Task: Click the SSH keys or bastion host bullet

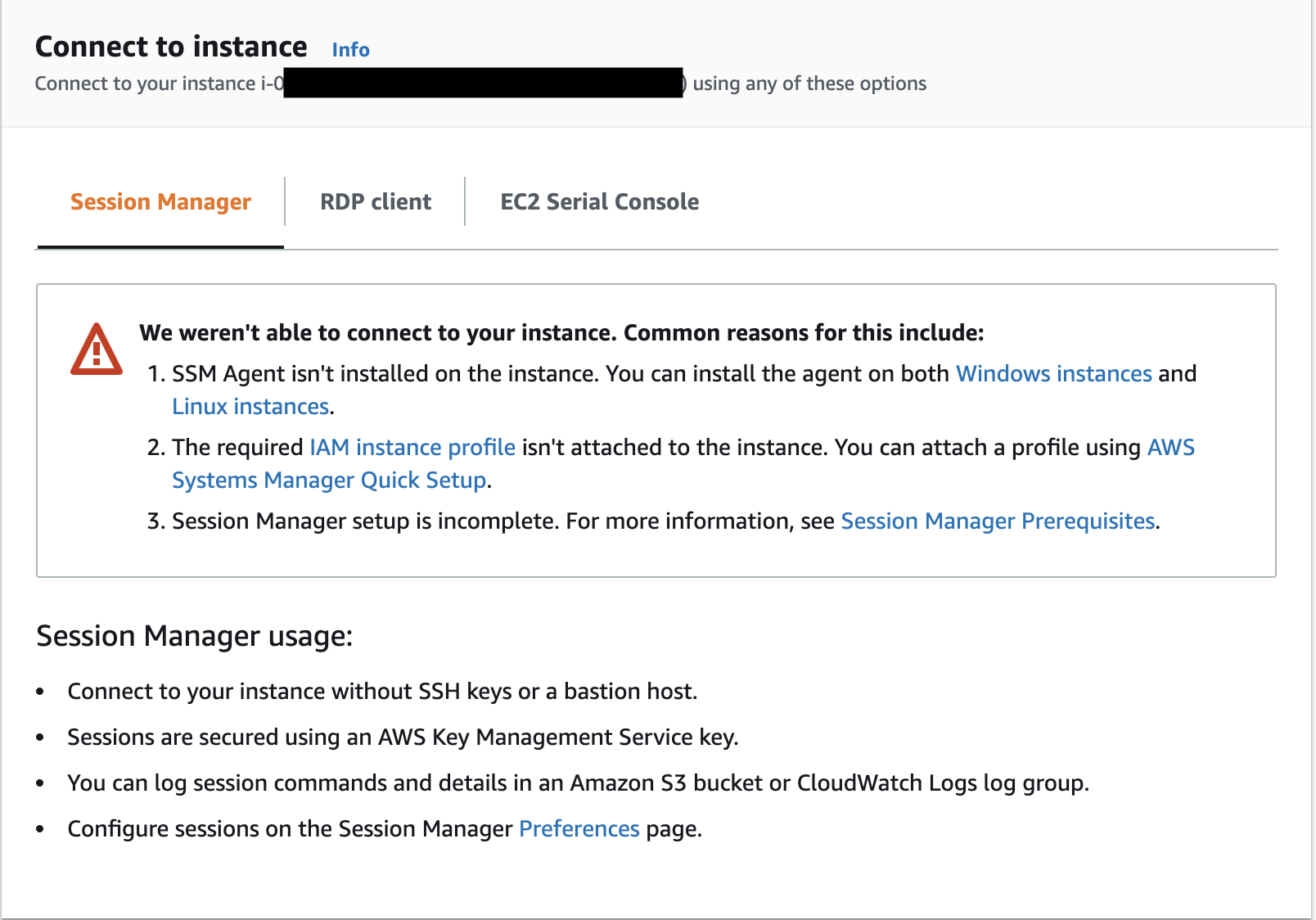Action: click(382, 692)
